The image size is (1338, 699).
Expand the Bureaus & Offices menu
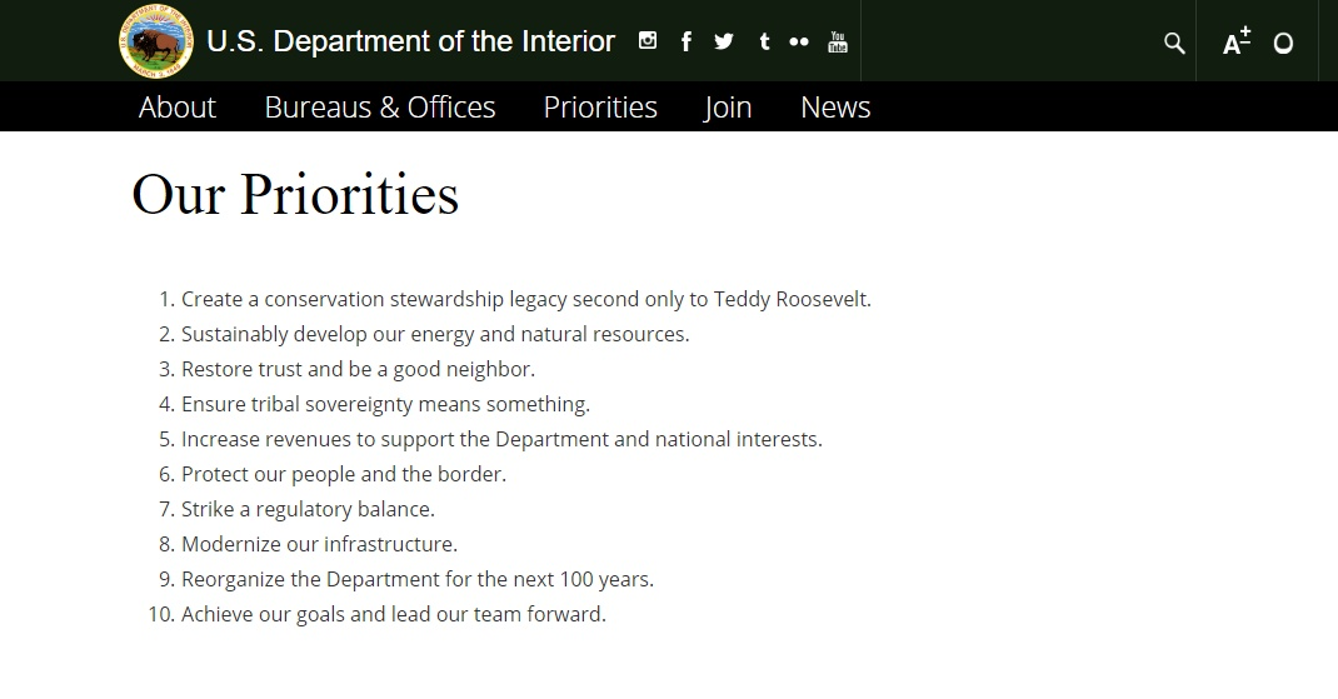[380, 107]
